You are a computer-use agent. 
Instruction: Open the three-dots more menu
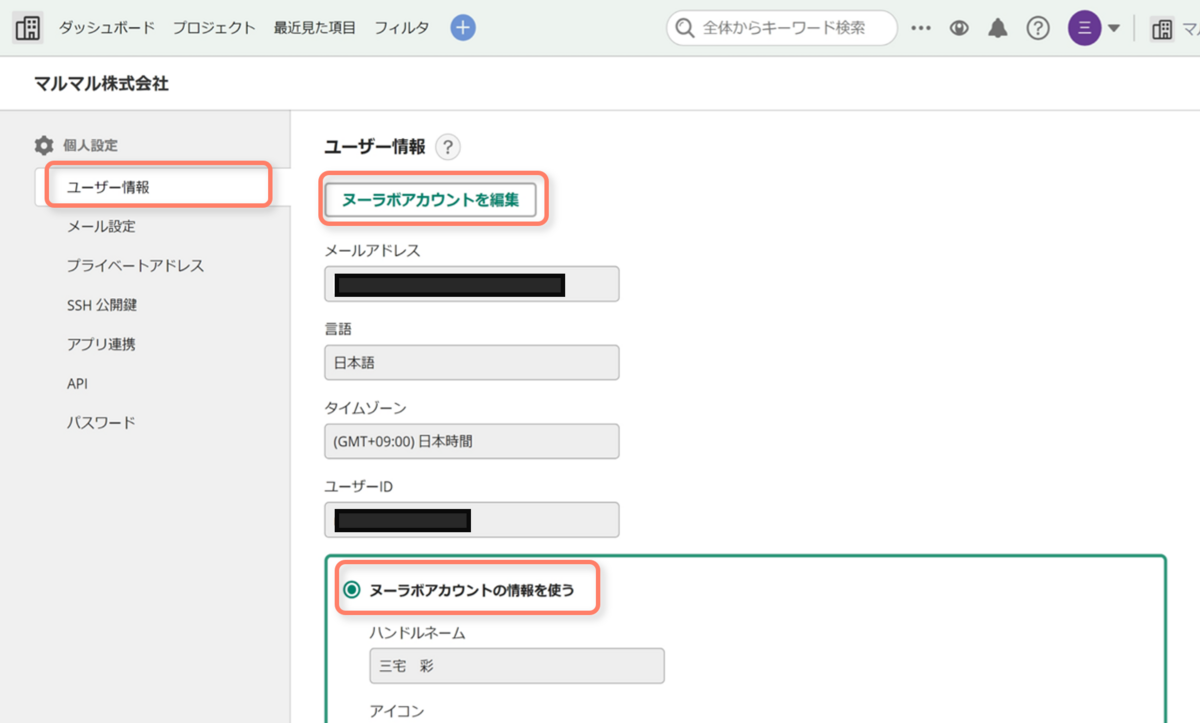[921, 28]
